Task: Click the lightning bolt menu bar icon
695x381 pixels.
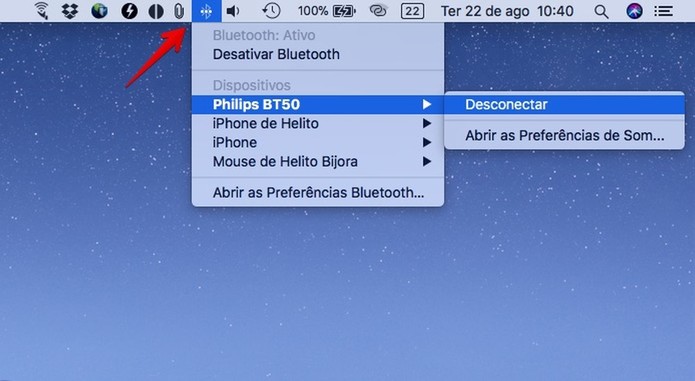Action: tap(129, 11)
